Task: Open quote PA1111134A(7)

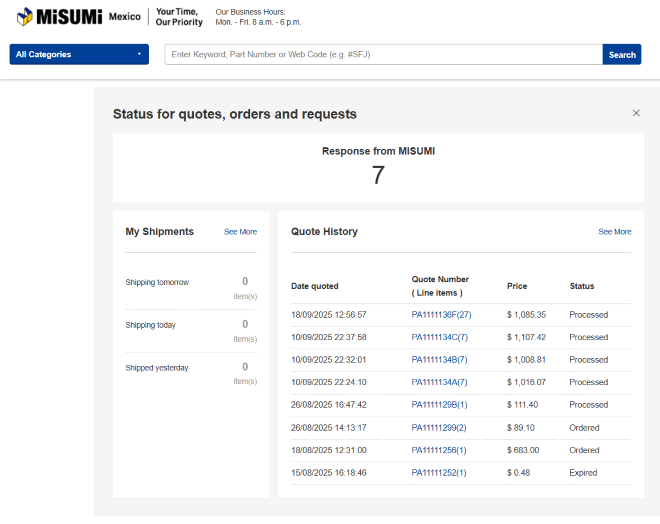Action: pyautogui.click(x=439, y=383)
